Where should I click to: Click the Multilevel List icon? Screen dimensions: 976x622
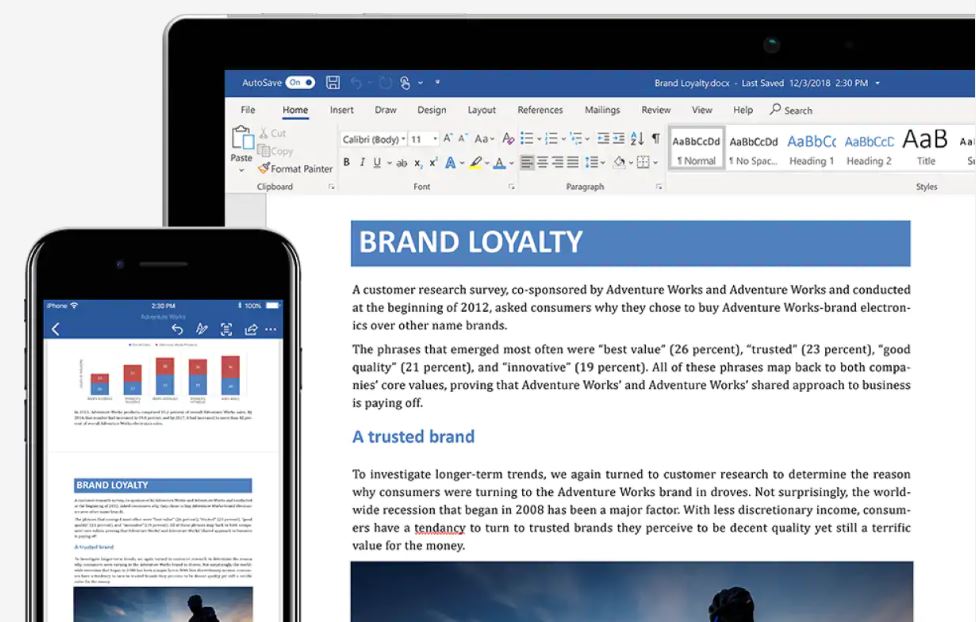[576, 138]
